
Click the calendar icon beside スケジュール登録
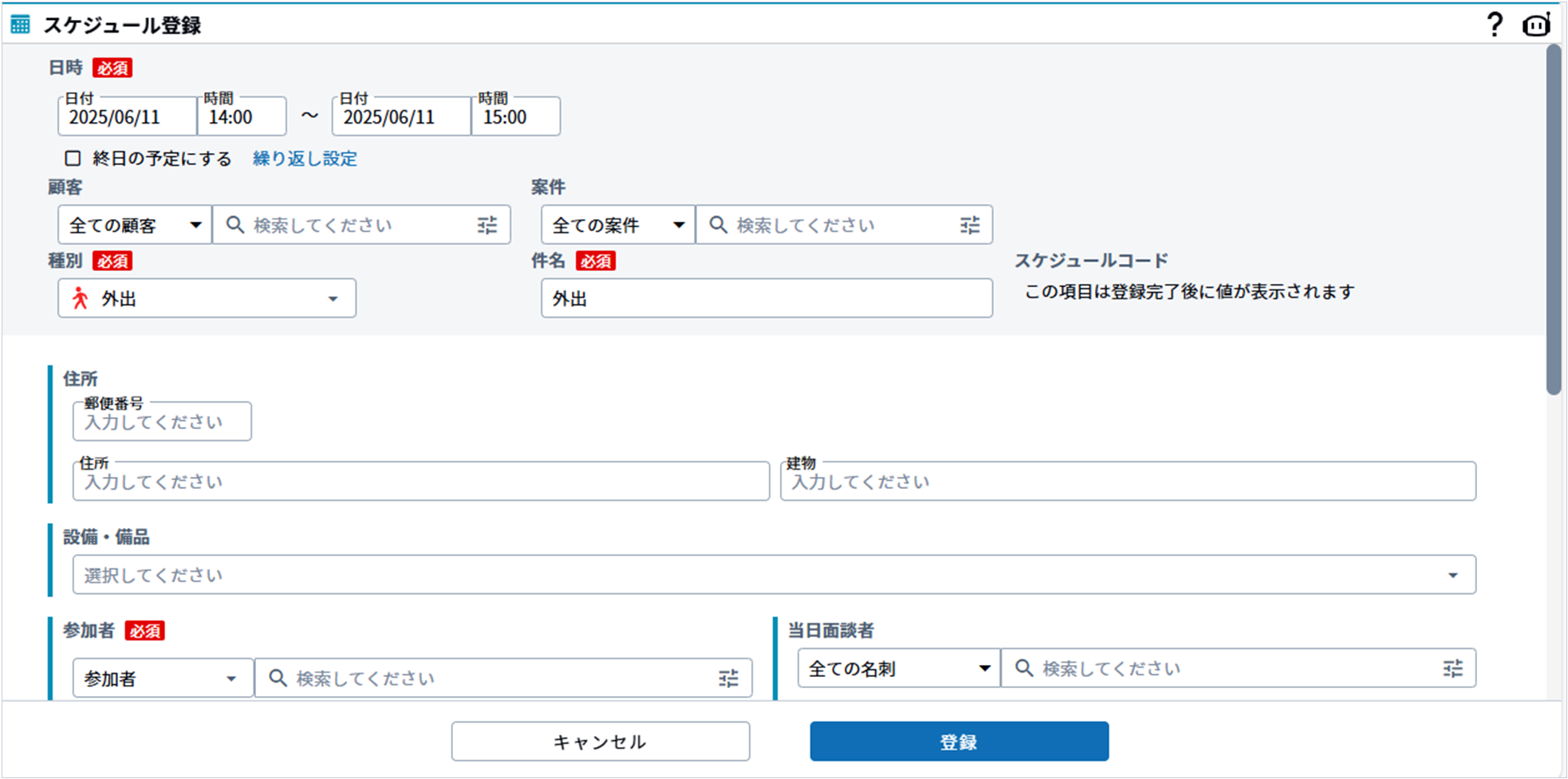(x=21, y=25)
